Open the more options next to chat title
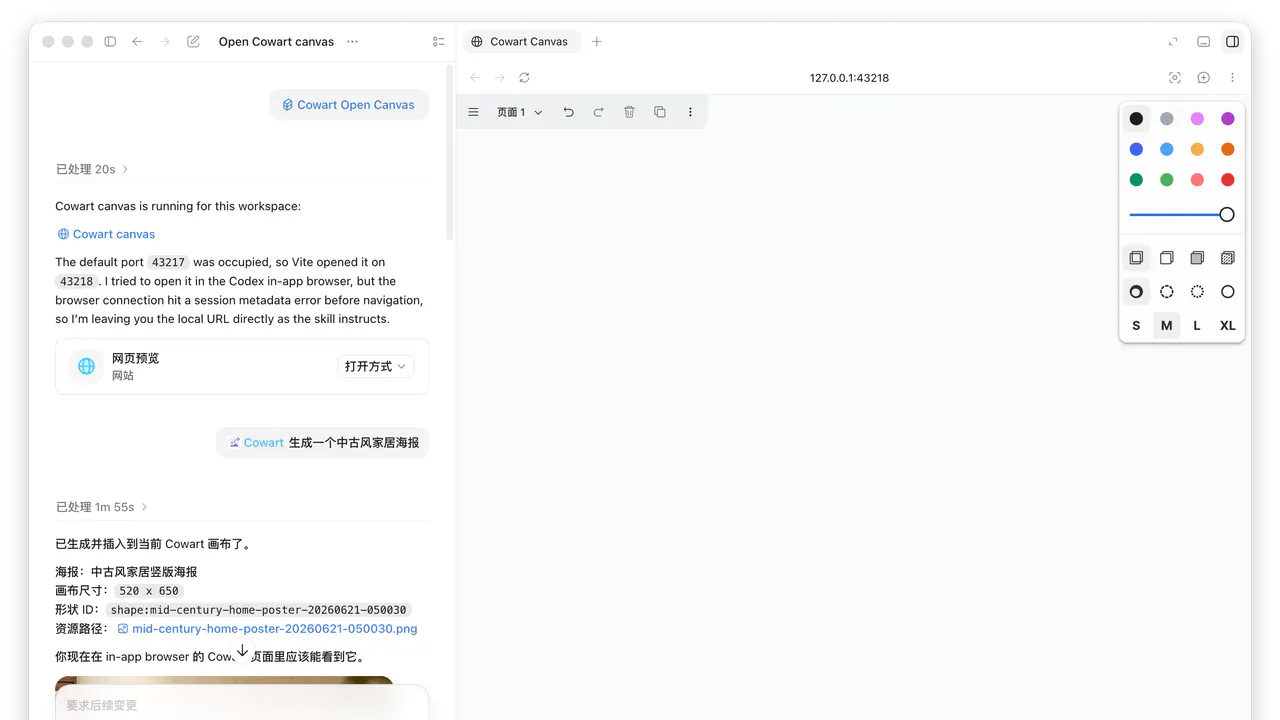 tap(352, 42)
